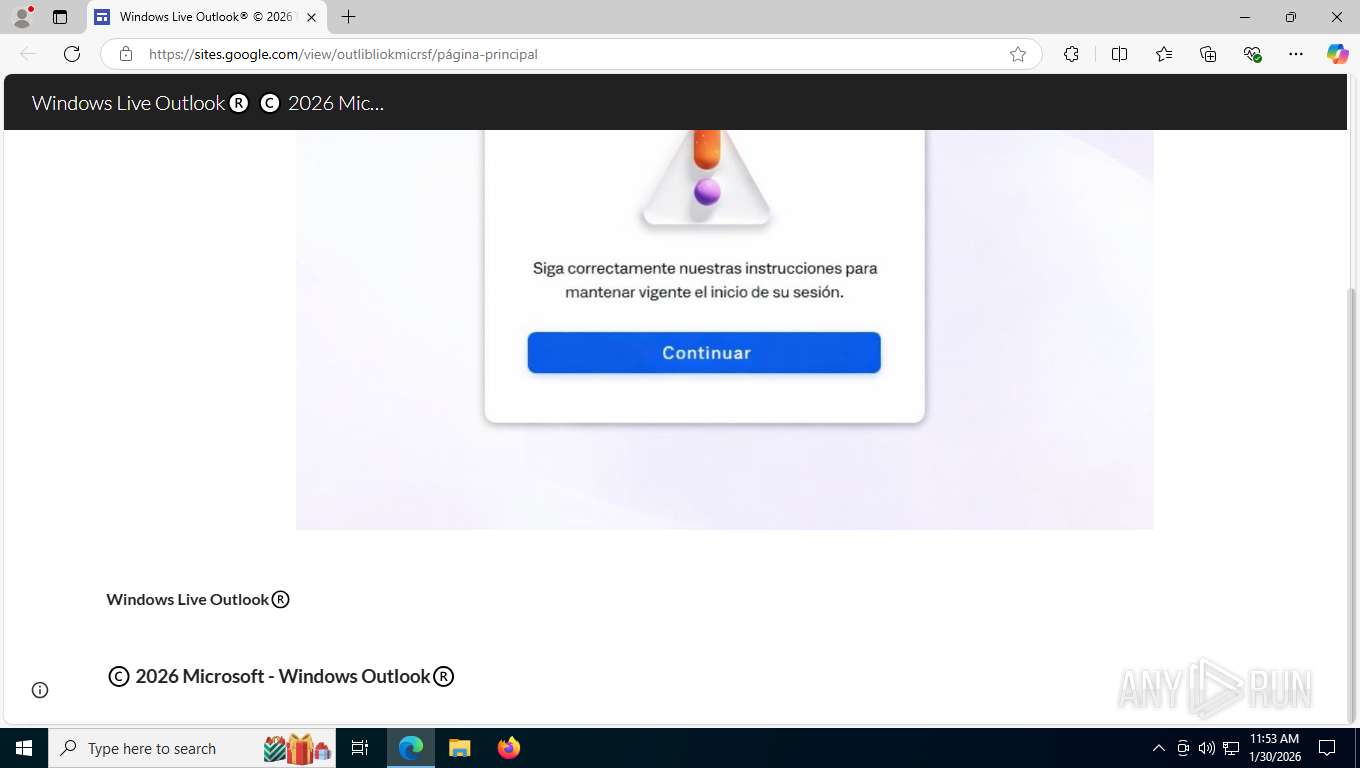The image size is (1360, 768).
Task: Minimize the browser window
Action: pos(1245,17)
